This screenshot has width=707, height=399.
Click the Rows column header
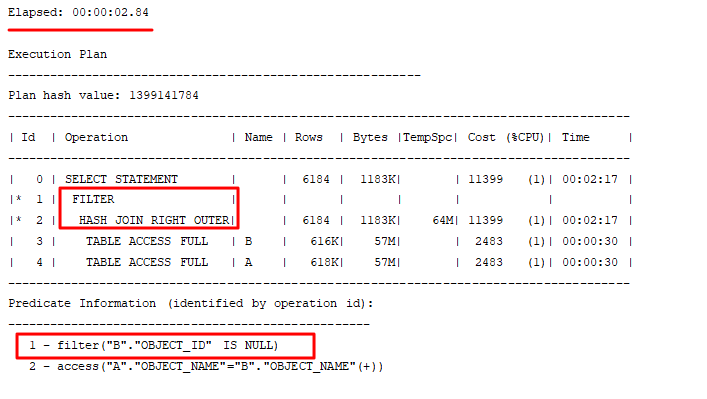pos(309,137)
